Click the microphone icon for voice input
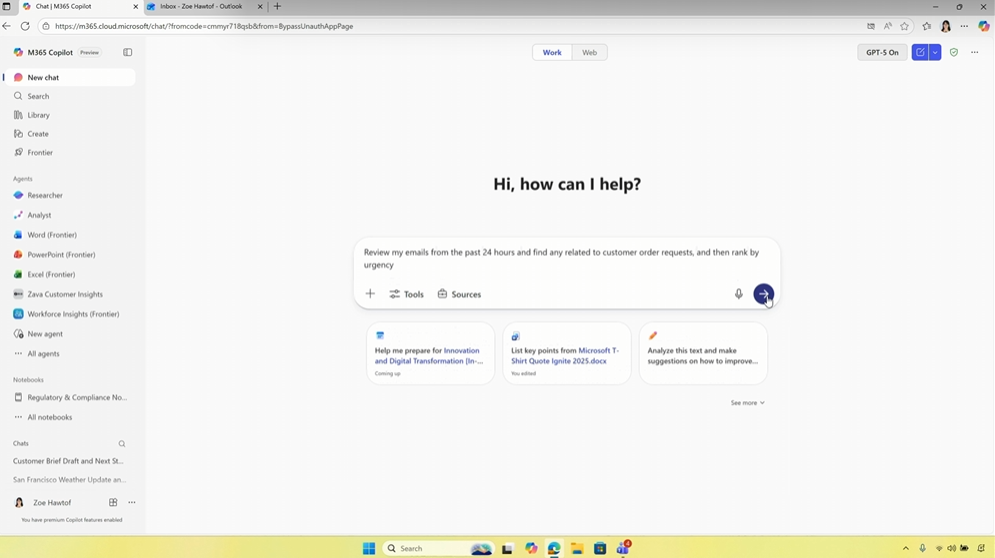This screenshot has width=995, height=558. pyautogui.click(x=739, y=294)
